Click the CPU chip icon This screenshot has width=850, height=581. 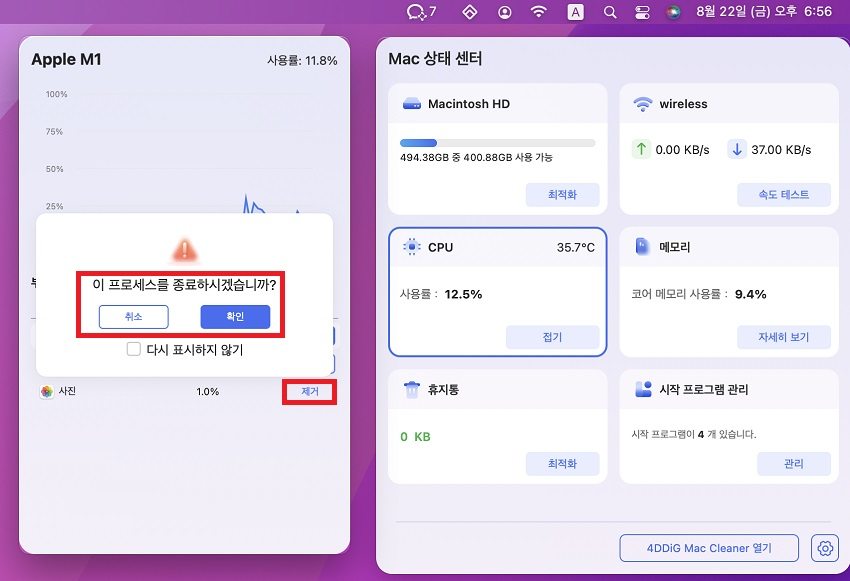pyautogui.click(x=412, y=247)
